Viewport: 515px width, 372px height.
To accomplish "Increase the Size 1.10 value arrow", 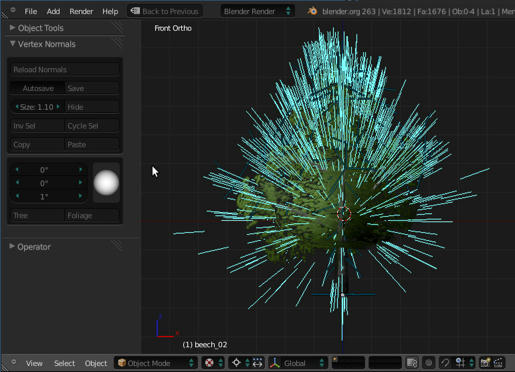I will pyautogui.click(x=58, y=107).
